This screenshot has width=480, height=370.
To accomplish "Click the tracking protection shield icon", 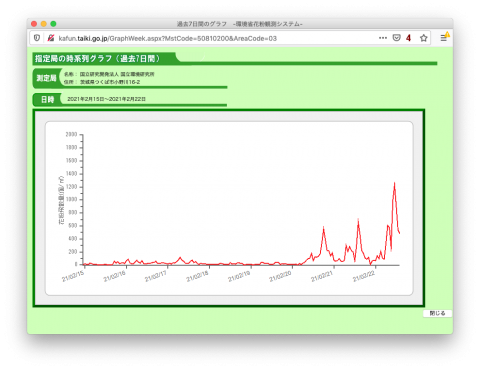I will [37, 38].
